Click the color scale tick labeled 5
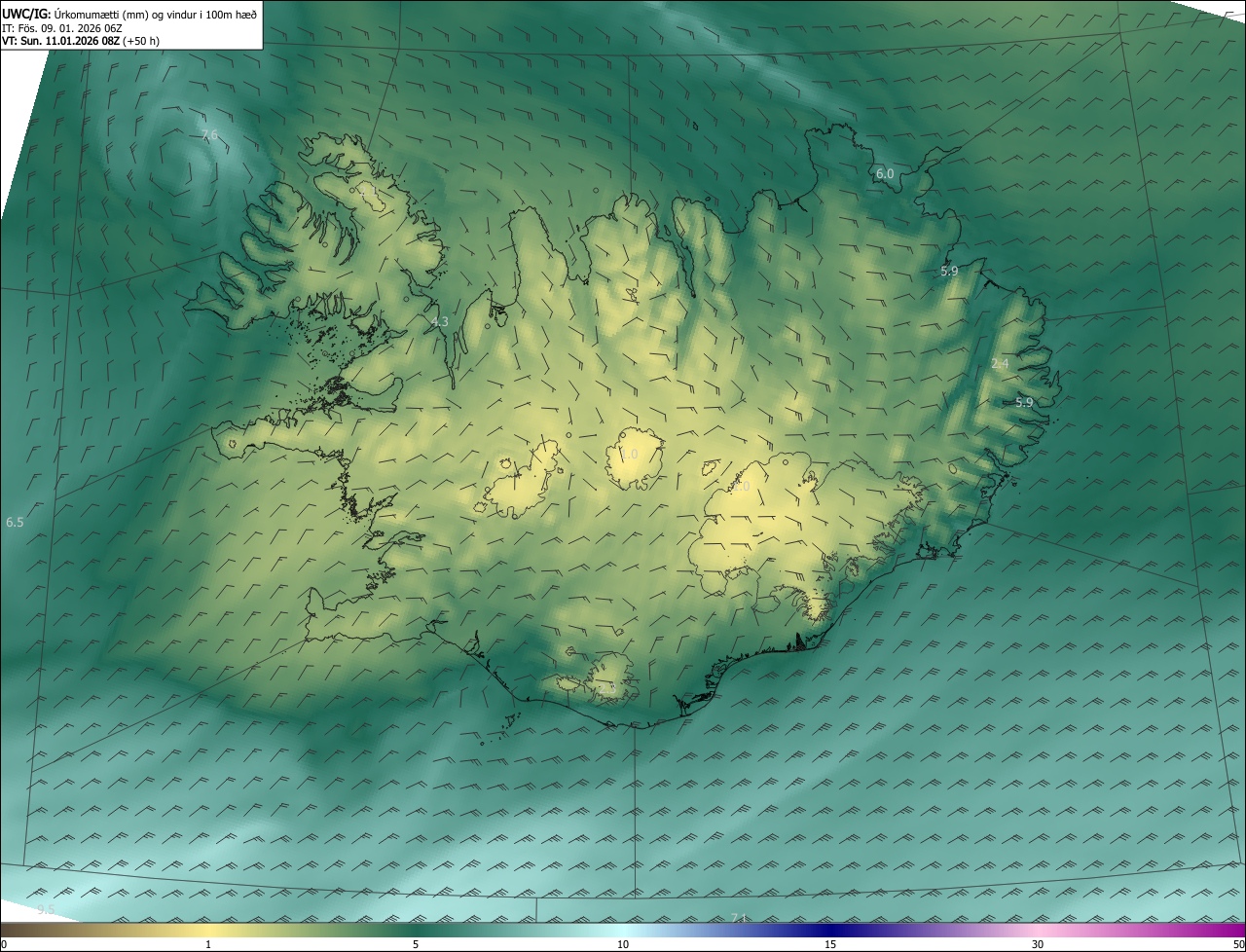The width and height of the screenshot is (1246, 952). pos(416,944)
